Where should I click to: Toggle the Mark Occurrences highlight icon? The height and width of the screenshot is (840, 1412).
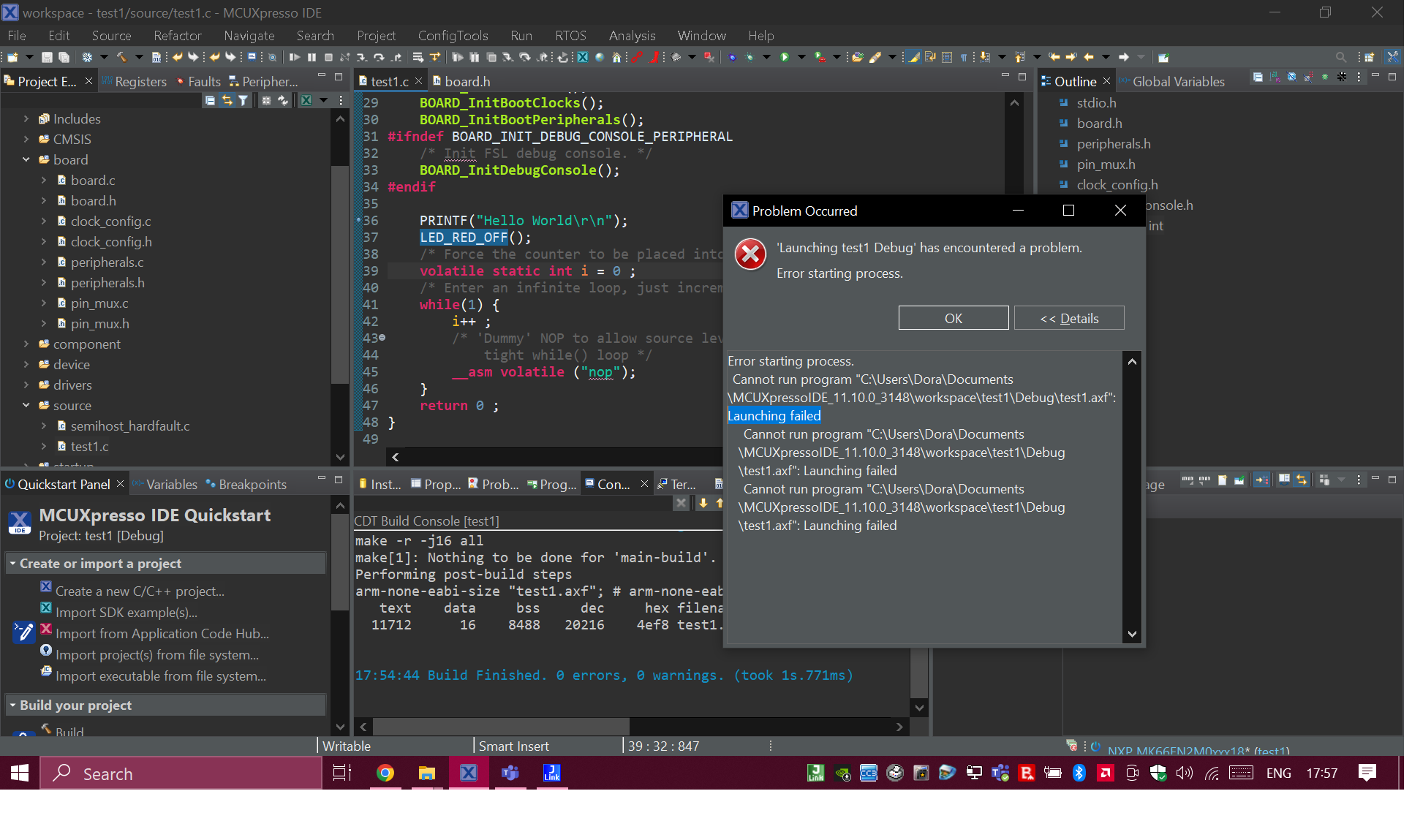point(913,56)
